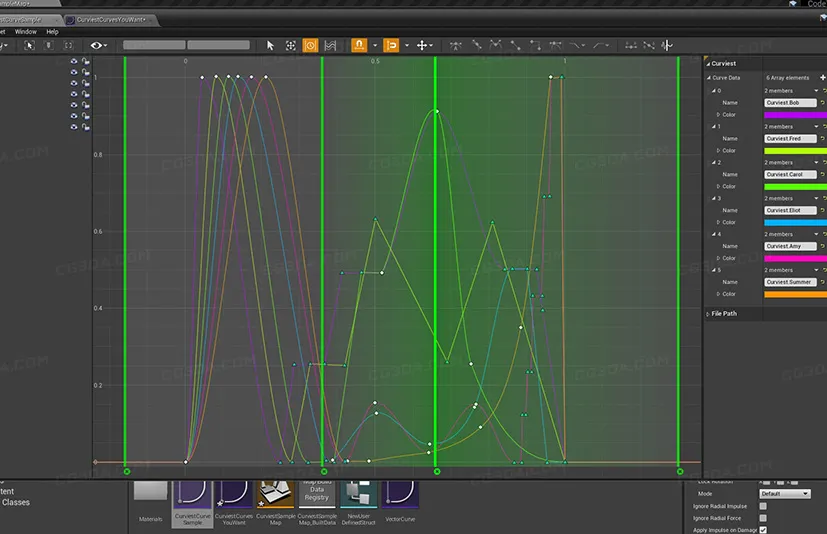Click the flatten tangents icon
The height and width of the screenshot is (534, 827).
(x=631, y=45)
